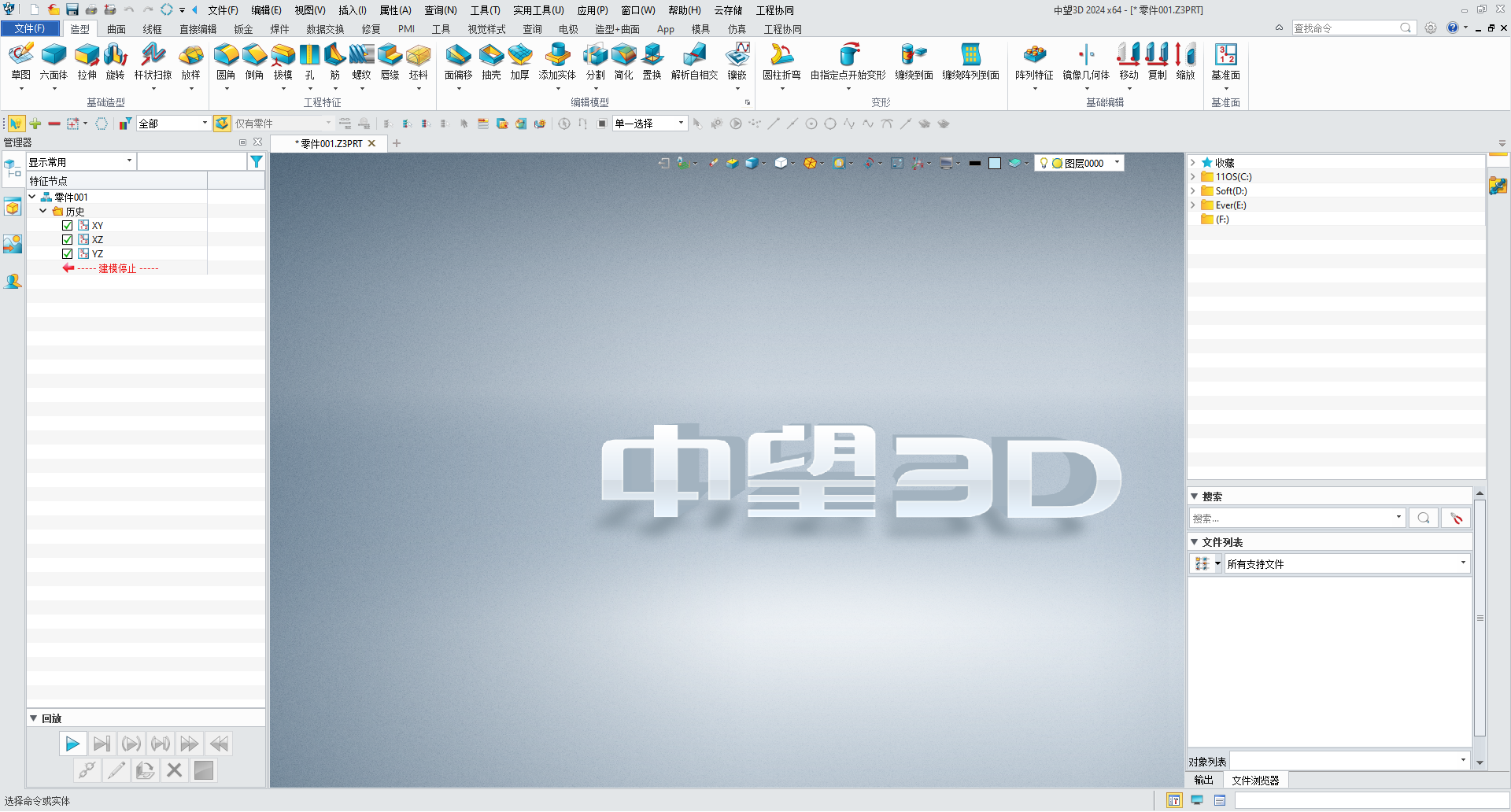Screen dimensions: 1511x812
Task: Select the 简化 simplify tool
Action: pyautogui.click(x=623, y=61)
